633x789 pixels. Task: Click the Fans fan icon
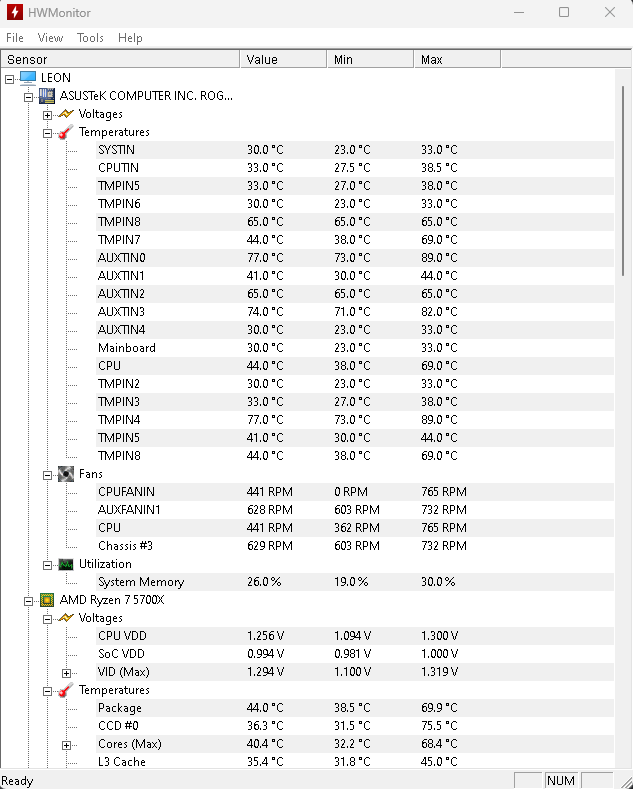tap(66, 474)
